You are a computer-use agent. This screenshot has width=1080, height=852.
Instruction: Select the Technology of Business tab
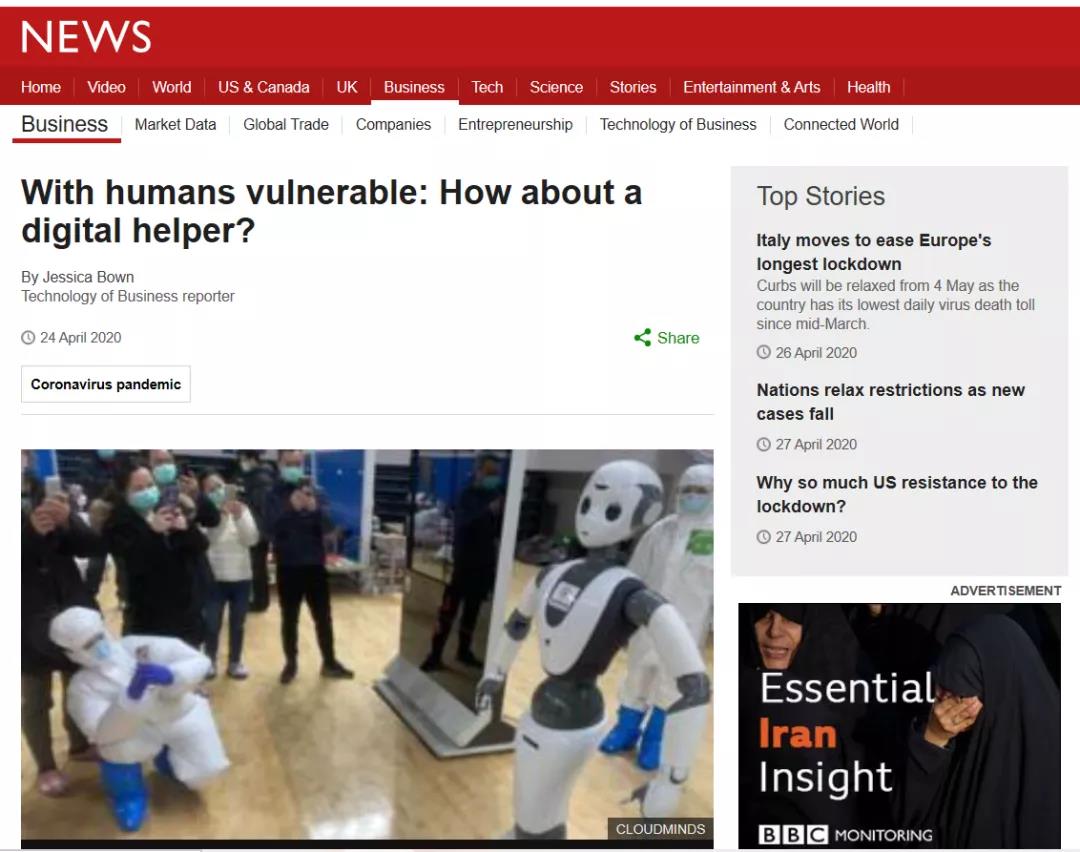point(678,125)
